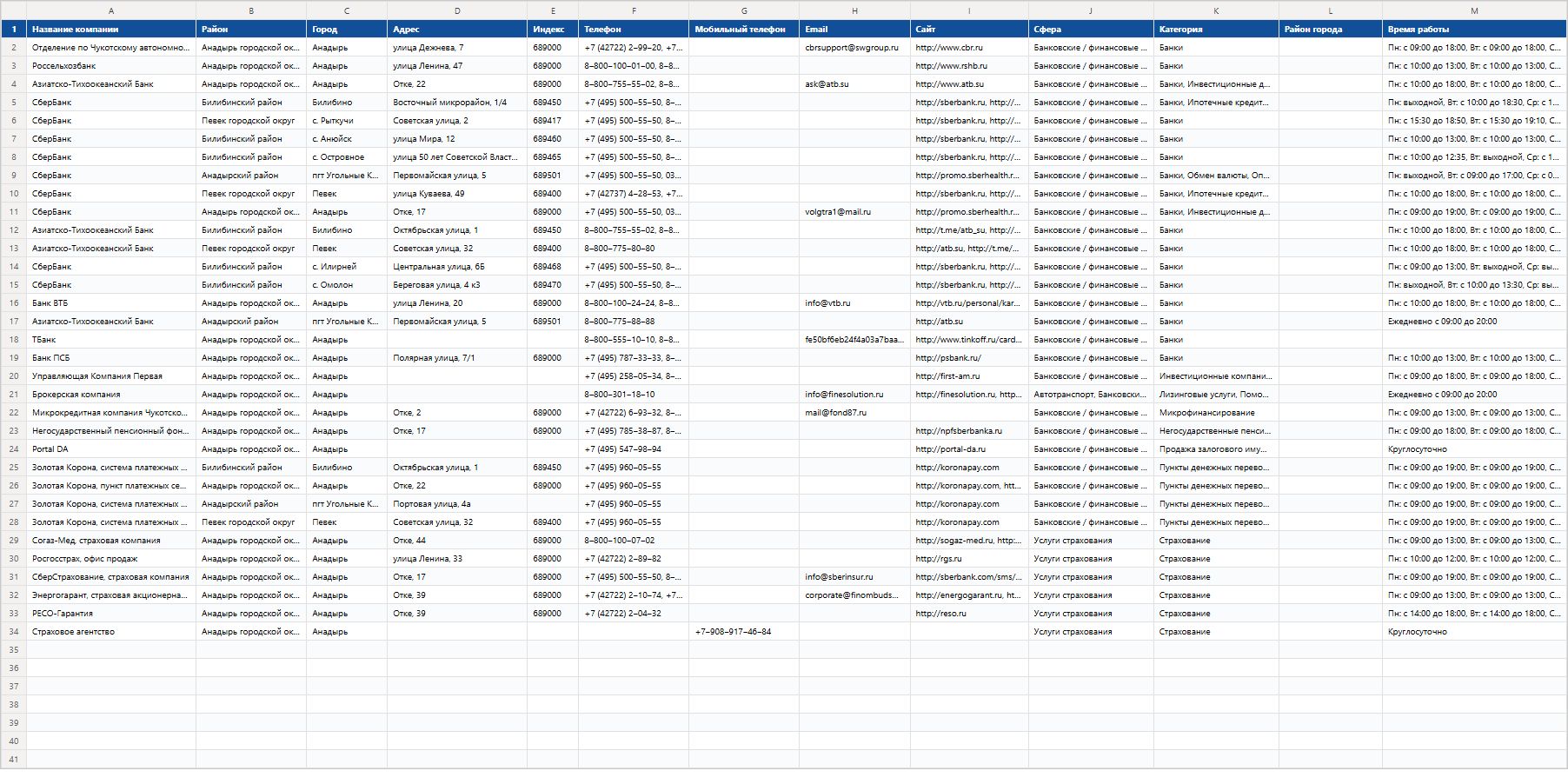The width and height of the screenshot is (1568, 784).
Task: Select the postal index cell 689465
Action: point(553,157)
